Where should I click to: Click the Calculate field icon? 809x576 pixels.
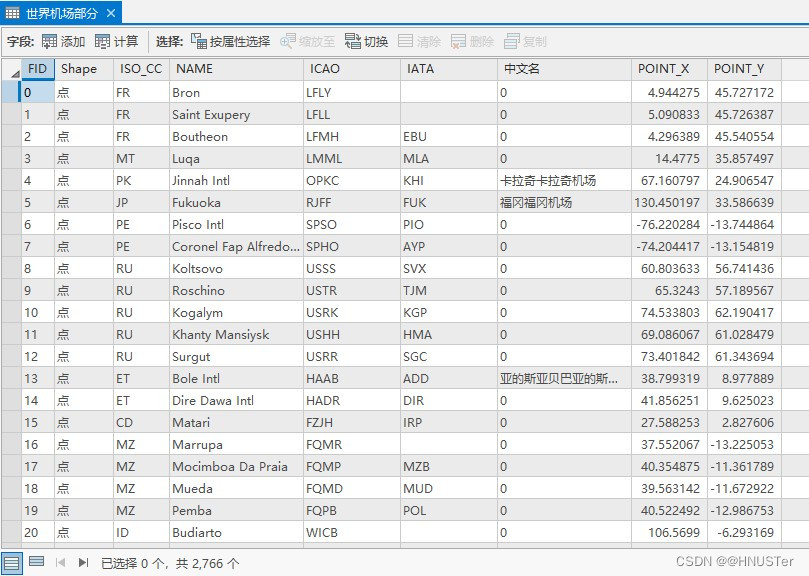click(102, 41)
